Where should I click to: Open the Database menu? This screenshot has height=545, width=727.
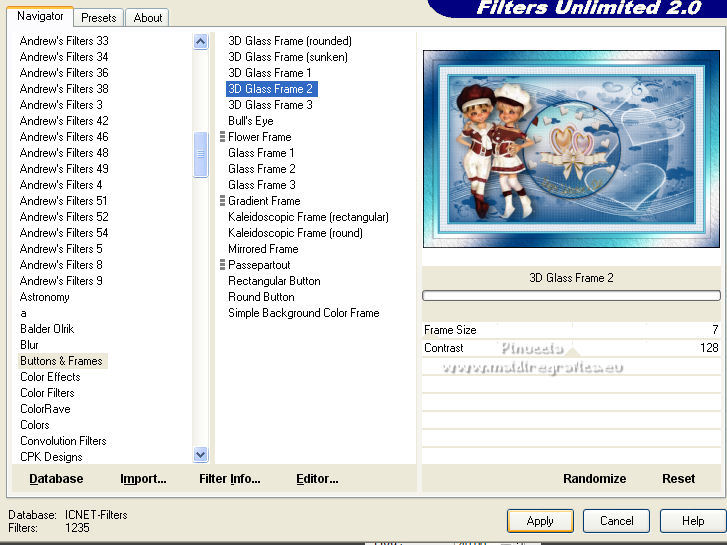[56, 479]
